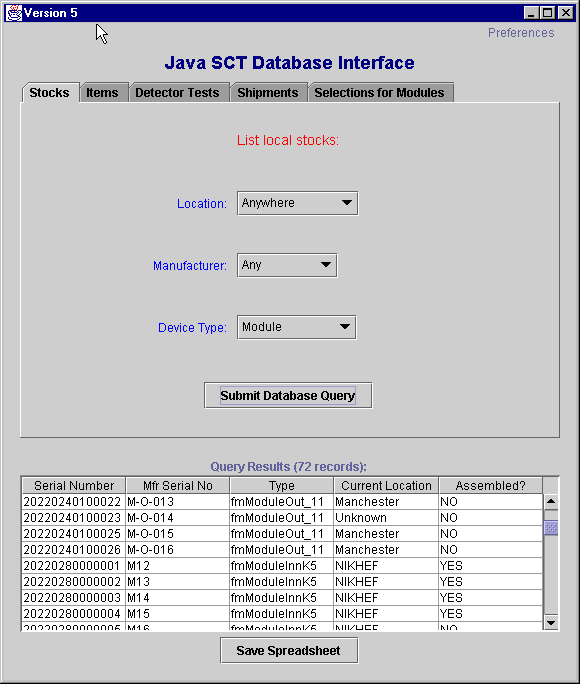Viewport: 580px width, 684px height.
Task: Select the Selections for Modules tab
Action: point(379,92)
